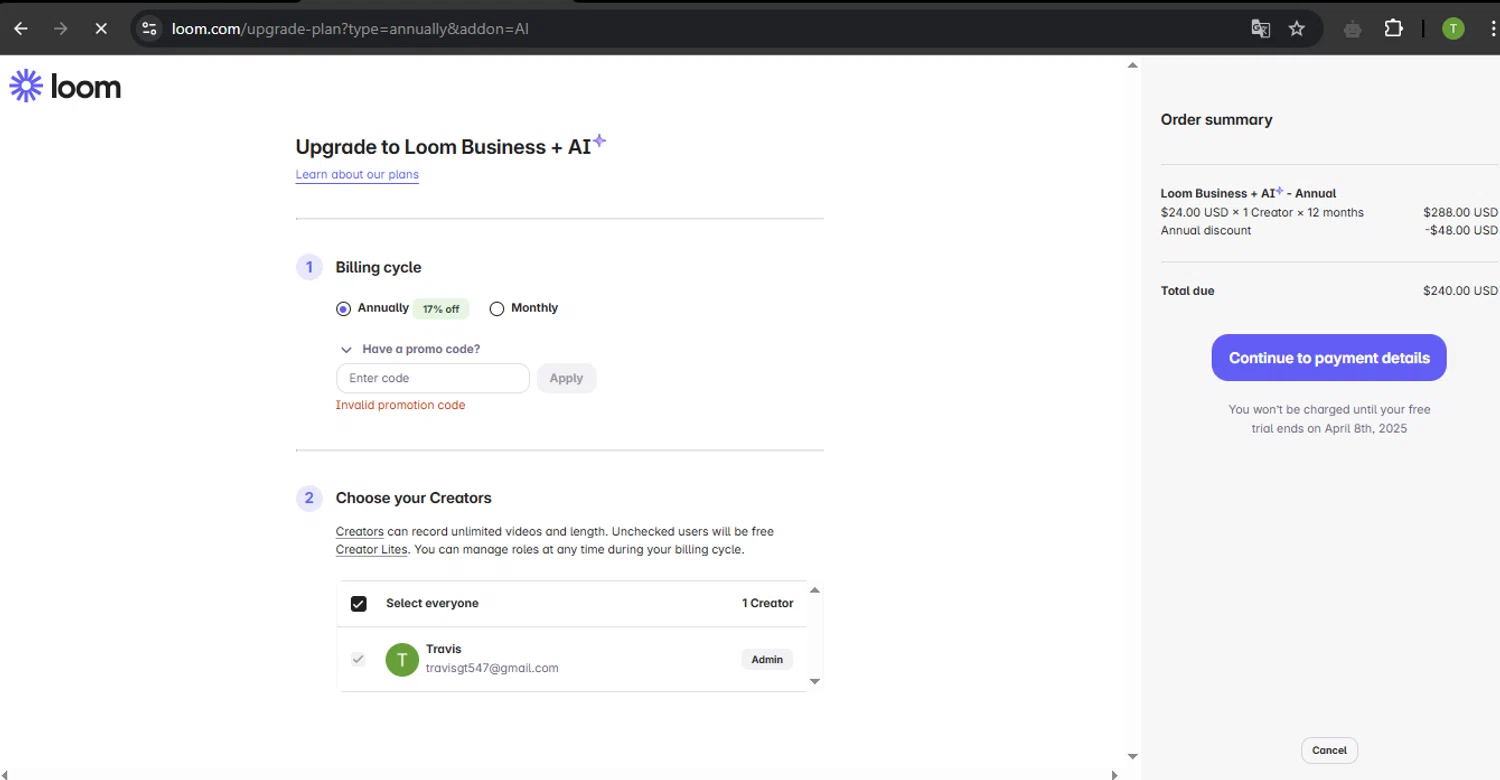Bookmark this page with star icon
1500x780 pixels.
(x=1297, y=29)
